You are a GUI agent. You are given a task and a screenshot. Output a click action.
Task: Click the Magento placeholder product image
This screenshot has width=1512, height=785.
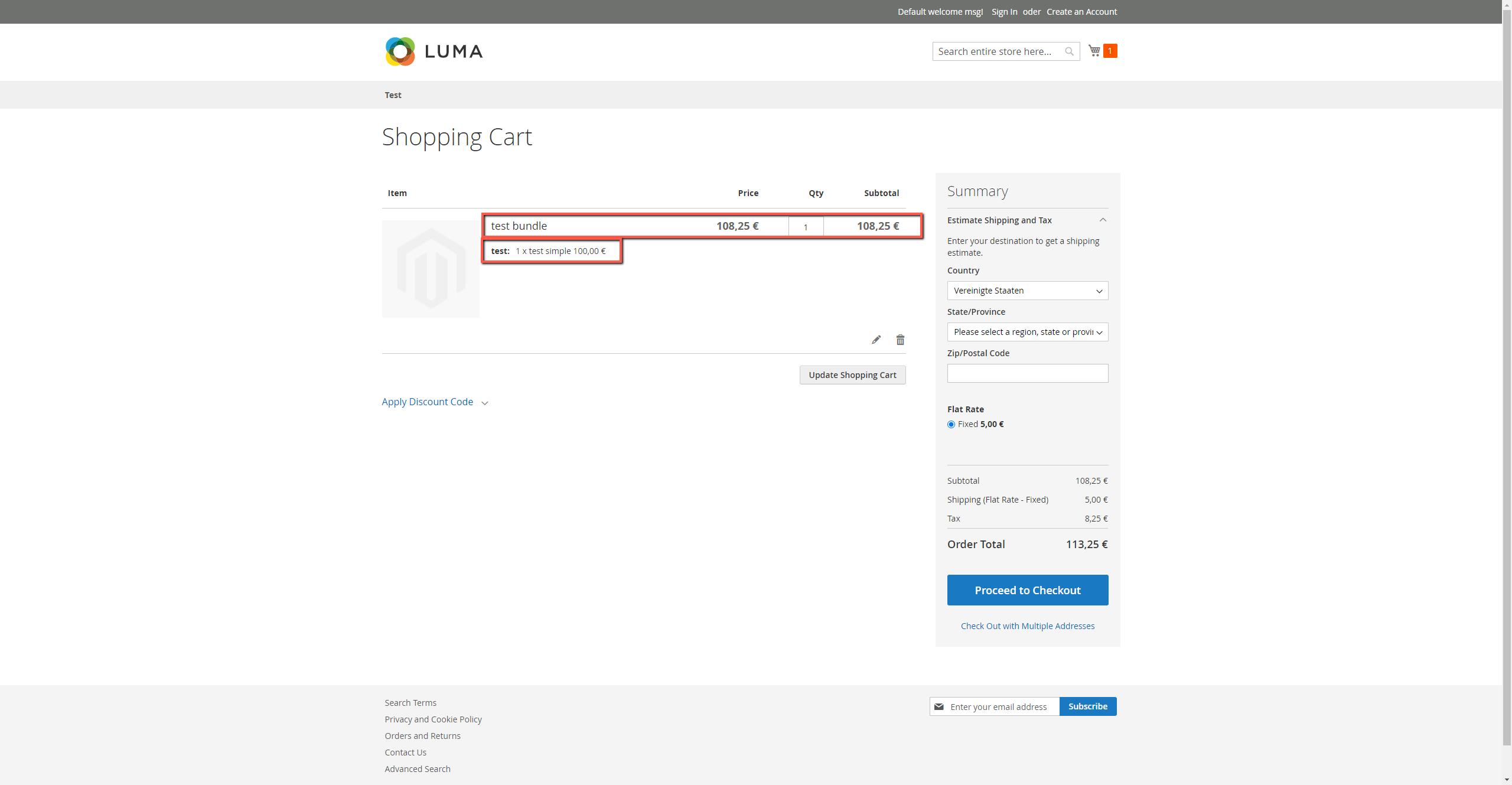coord(431,268)
